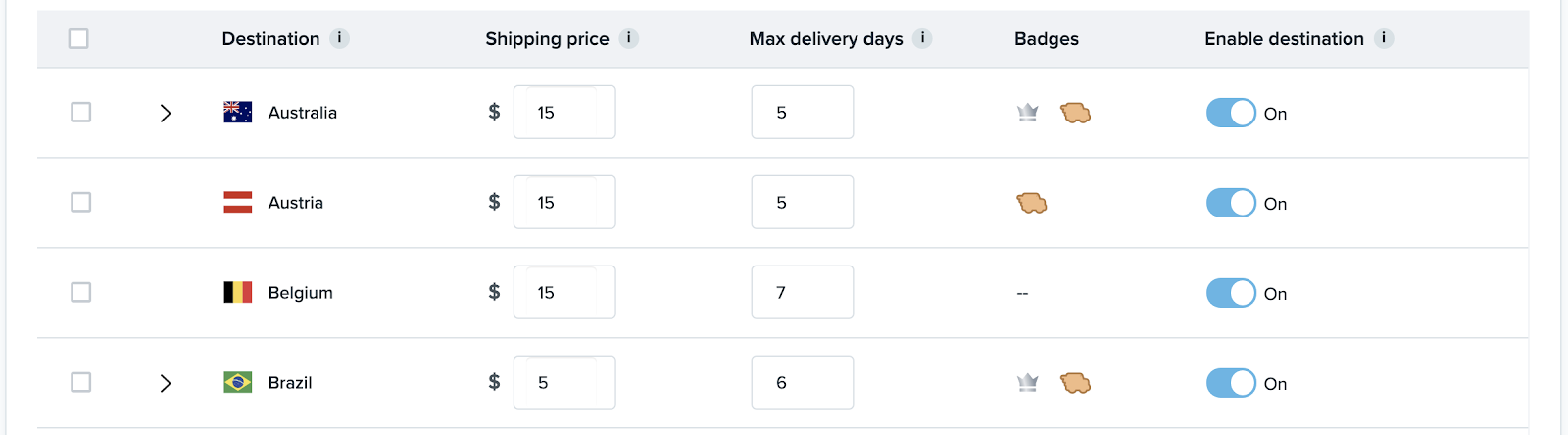Expand the Australia row chevron
The image size is (1568, 435).
click(x=166, y=113)
